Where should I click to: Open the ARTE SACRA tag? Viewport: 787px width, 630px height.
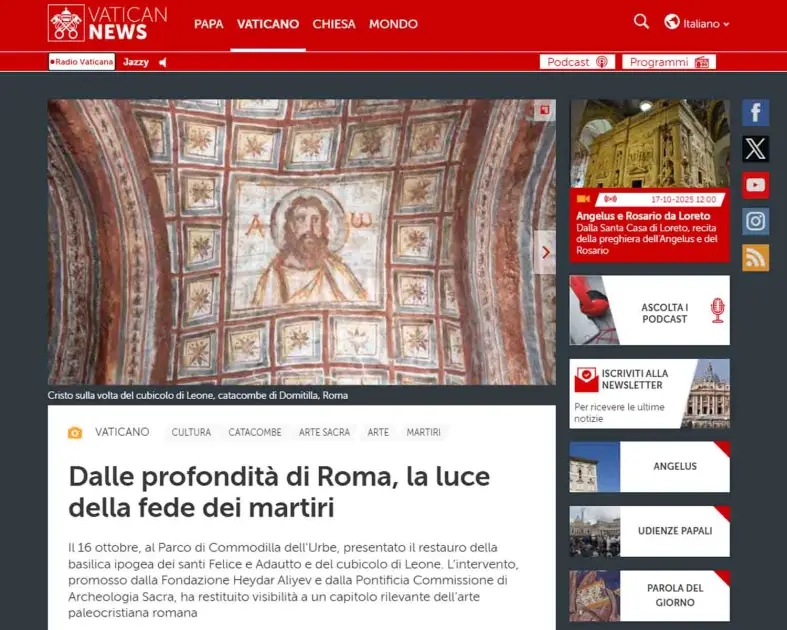point(324,433)
